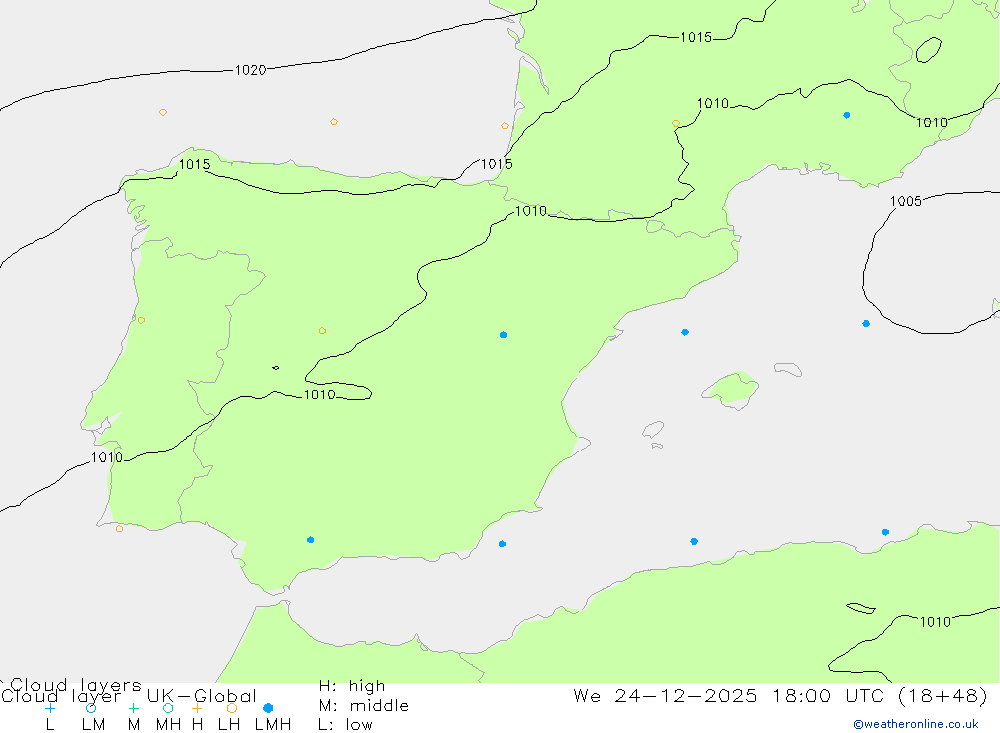1000x733 pixels.
Task: Click the 'LMH' legend label
Action: [273, 725]
